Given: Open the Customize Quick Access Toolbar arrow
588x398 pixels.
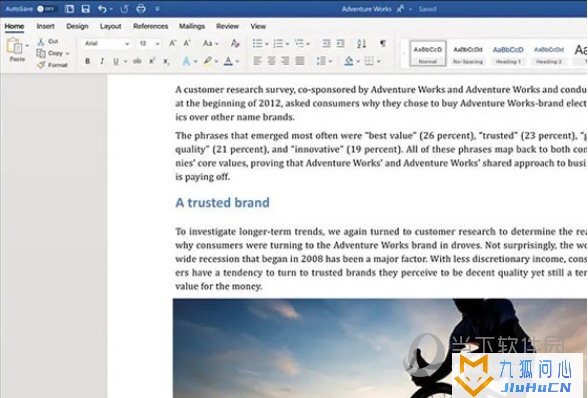Looking at the screenshot, I should click(x=157, y=9).
